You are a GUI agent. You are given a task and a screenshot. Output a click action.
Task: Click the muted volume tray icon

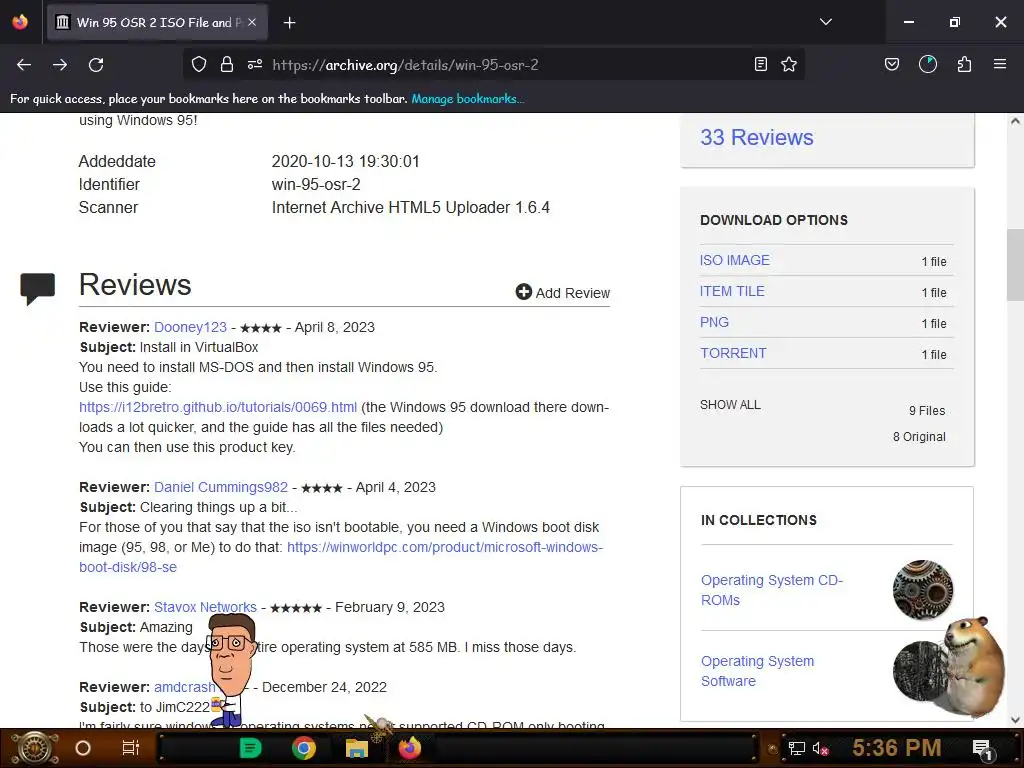point(820,748)
